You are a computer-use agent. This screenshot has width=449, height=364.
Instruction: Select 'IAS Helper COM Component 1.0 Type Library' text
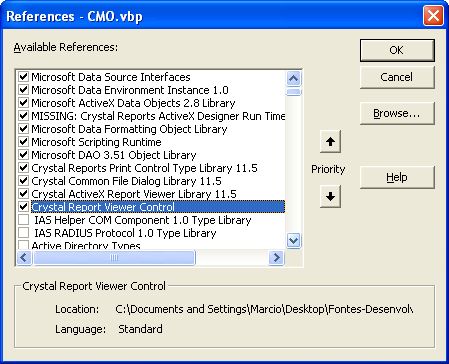pyautogui.click(x=143, y=220)
